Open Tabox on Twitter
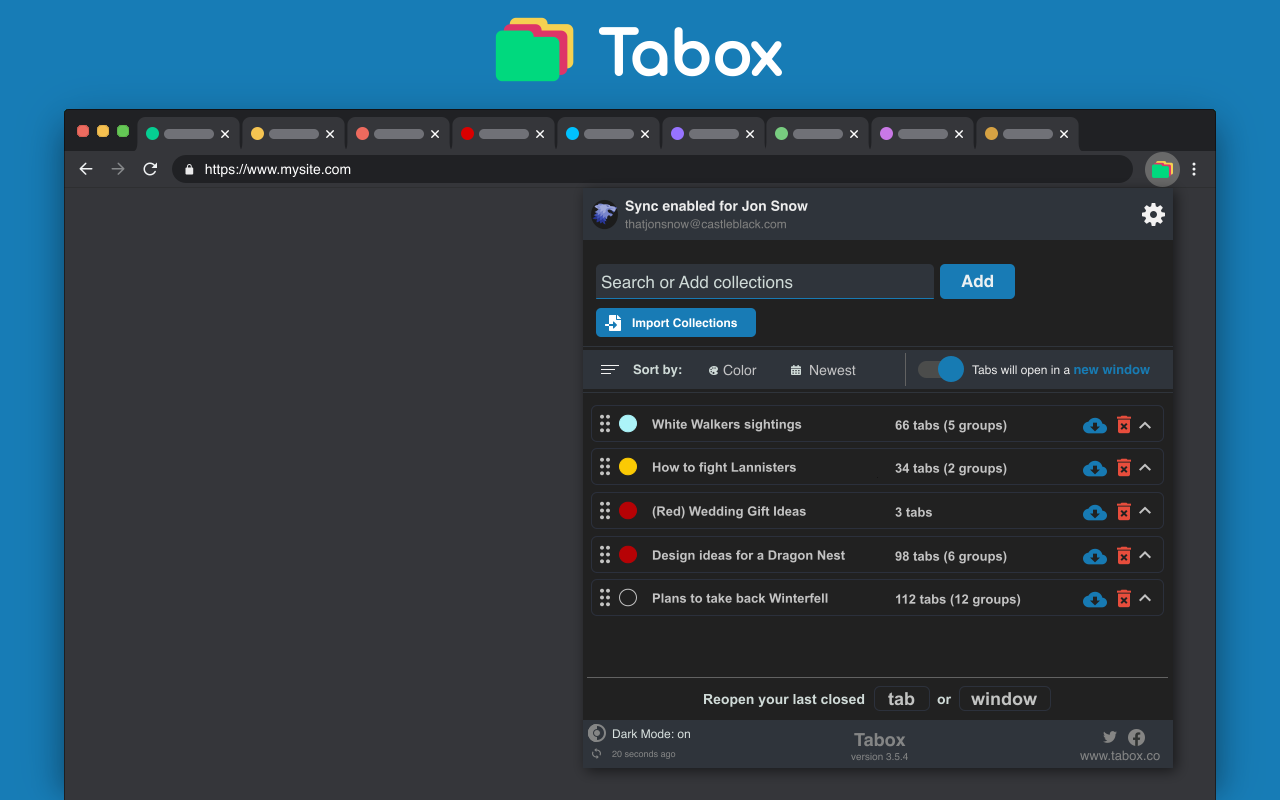Screen dimensions: 1280x800 pos(1109,736)
